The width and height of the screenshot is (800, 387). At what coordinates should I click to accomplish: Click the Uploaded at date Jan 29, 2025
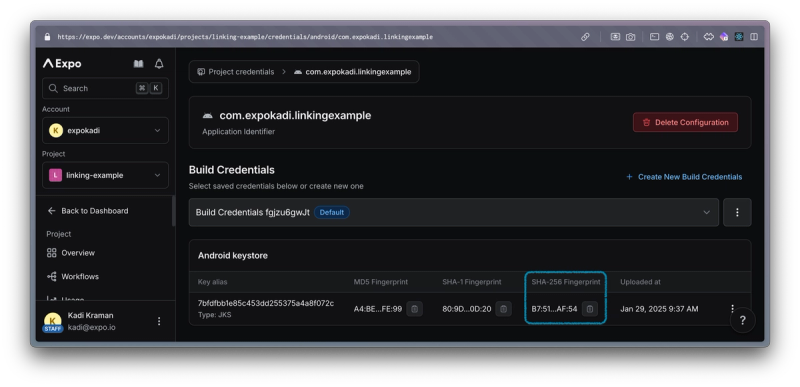point(659,308)
